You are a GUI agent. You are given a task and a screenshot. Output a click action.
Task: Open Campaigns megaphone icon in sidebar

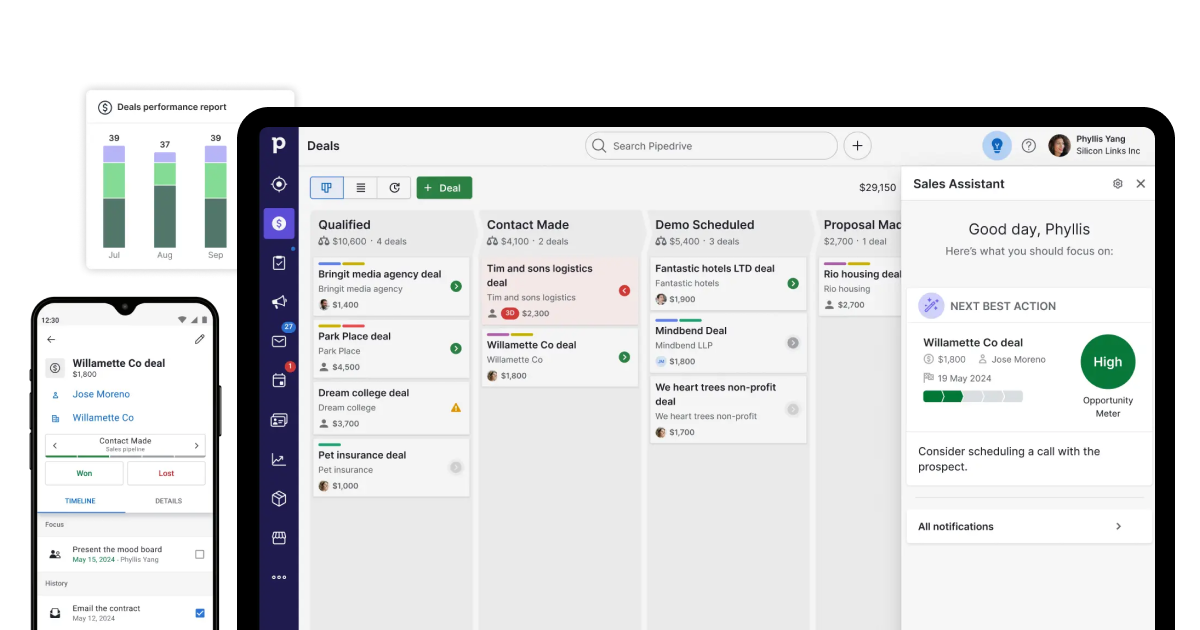point(279,302)
